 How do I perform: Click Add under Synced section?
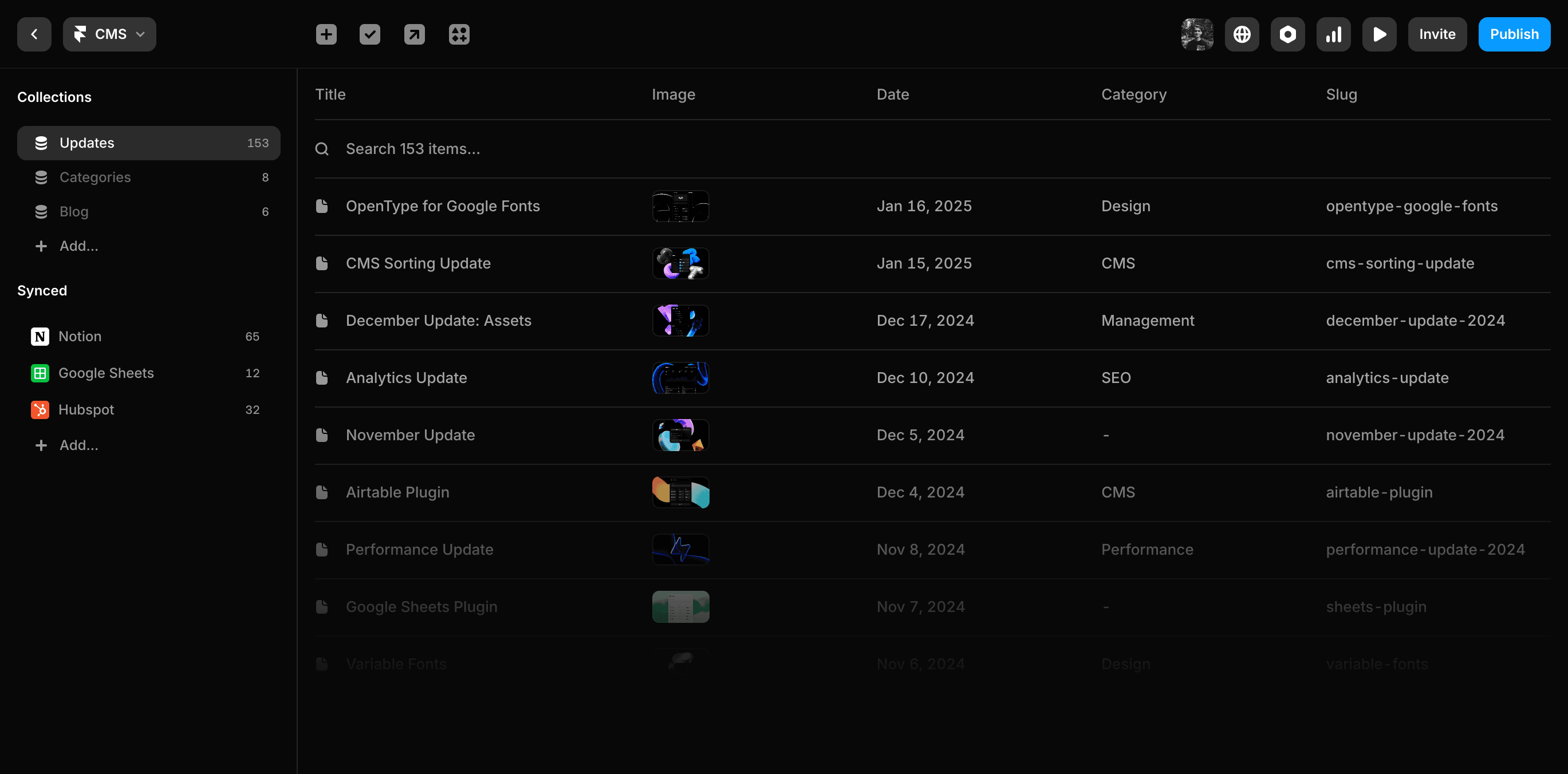pyautogui.click(x=78, y=445)
